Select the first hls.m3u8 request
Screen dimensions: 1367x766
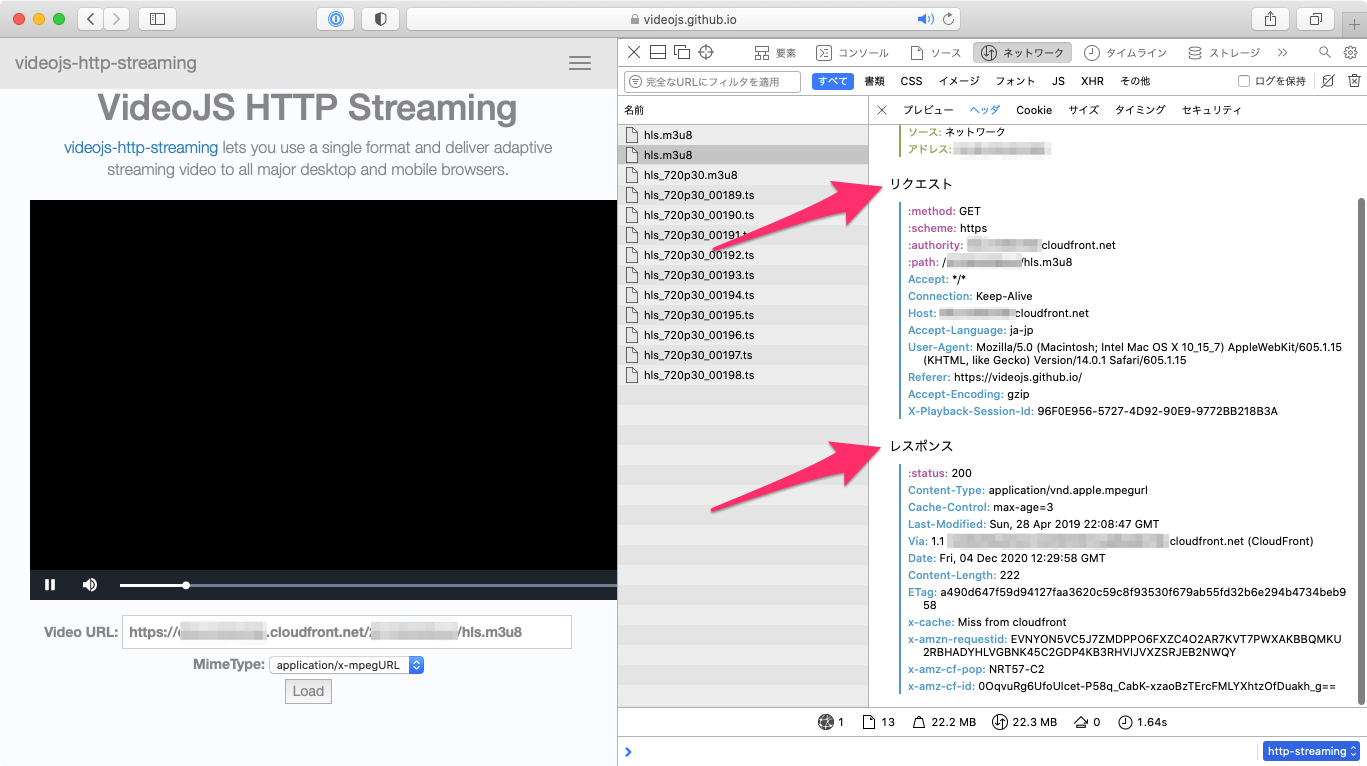tap(743, 135)
